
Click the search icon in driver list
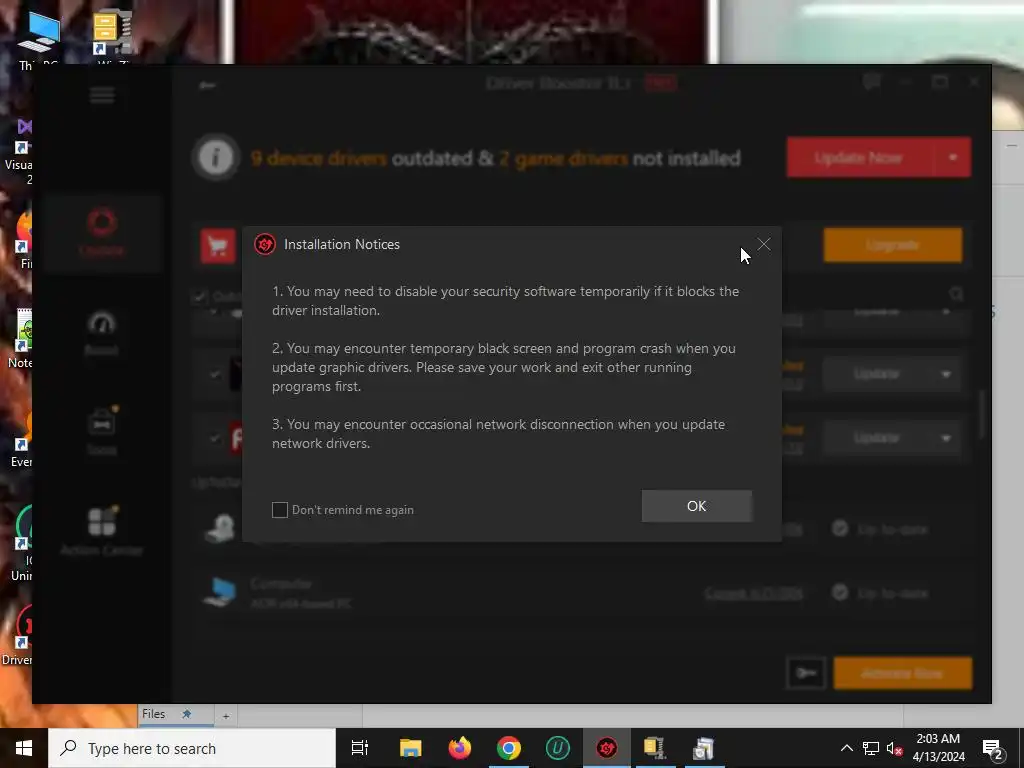(957, 294)
